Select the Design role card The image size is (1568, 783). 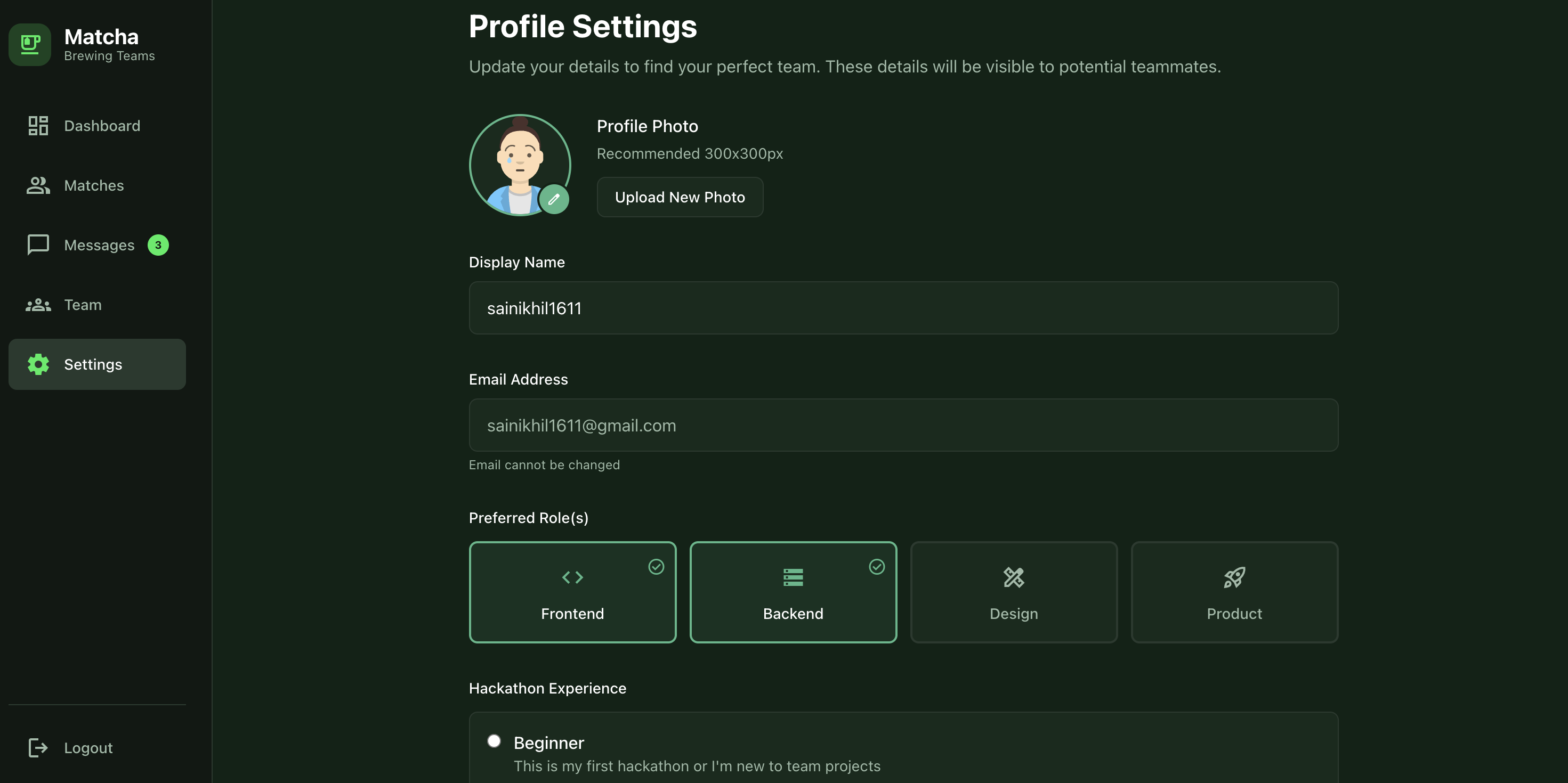pyautogui.click(x=1014, y=592)
